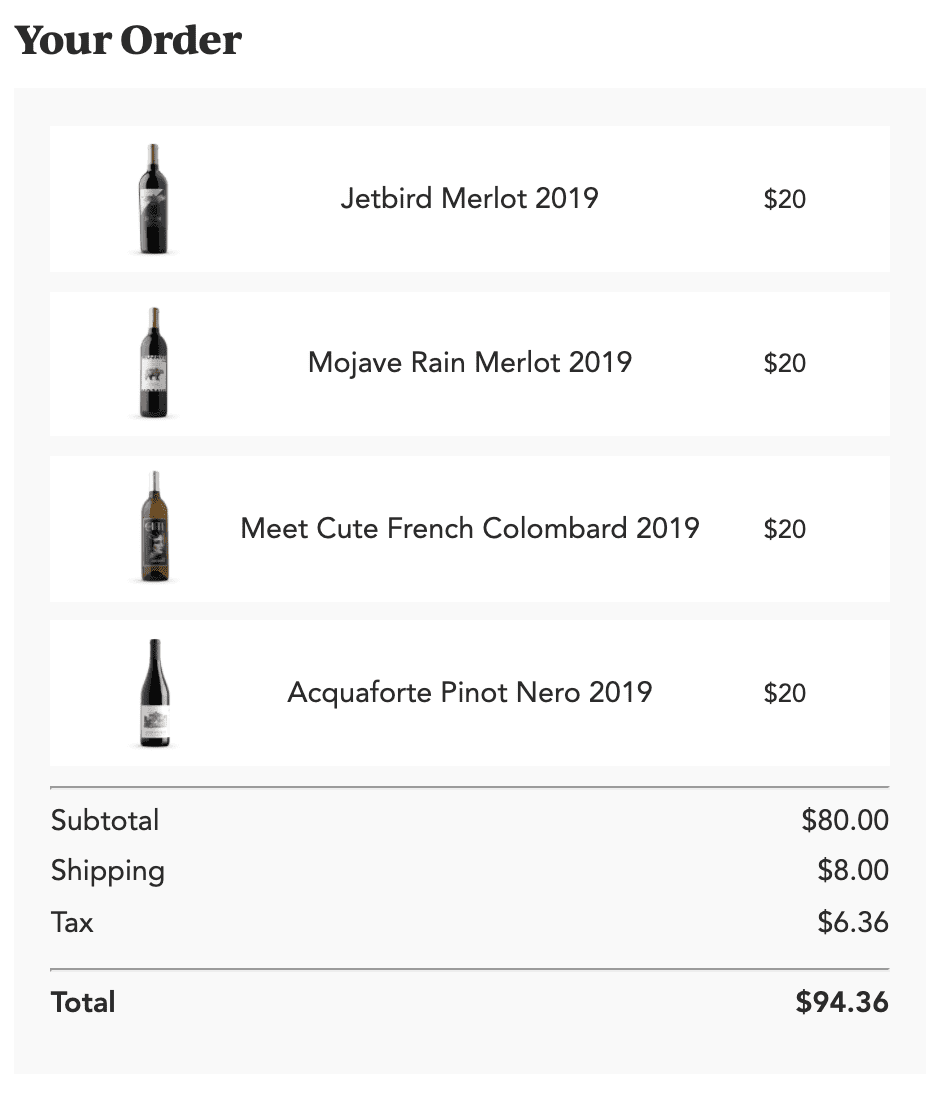
Task: Click the $94.36 total amount
Action: coord(842,1002)
